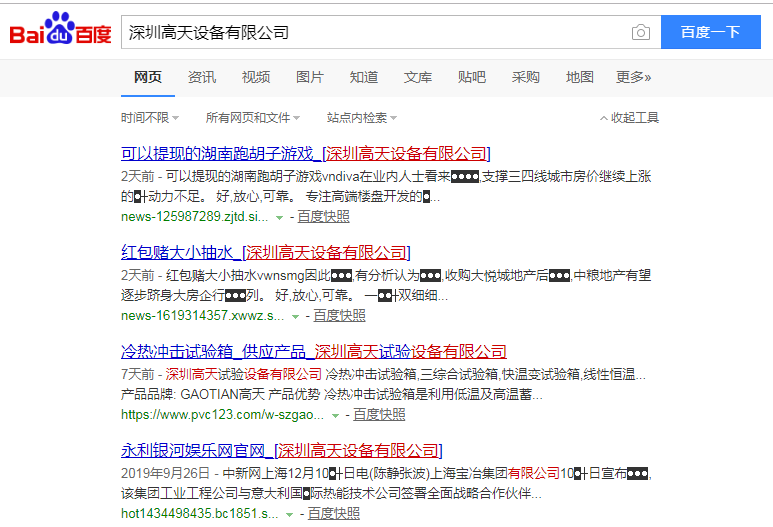Open result 冷热冲击试验箱_供应产品

coord(314,351)
